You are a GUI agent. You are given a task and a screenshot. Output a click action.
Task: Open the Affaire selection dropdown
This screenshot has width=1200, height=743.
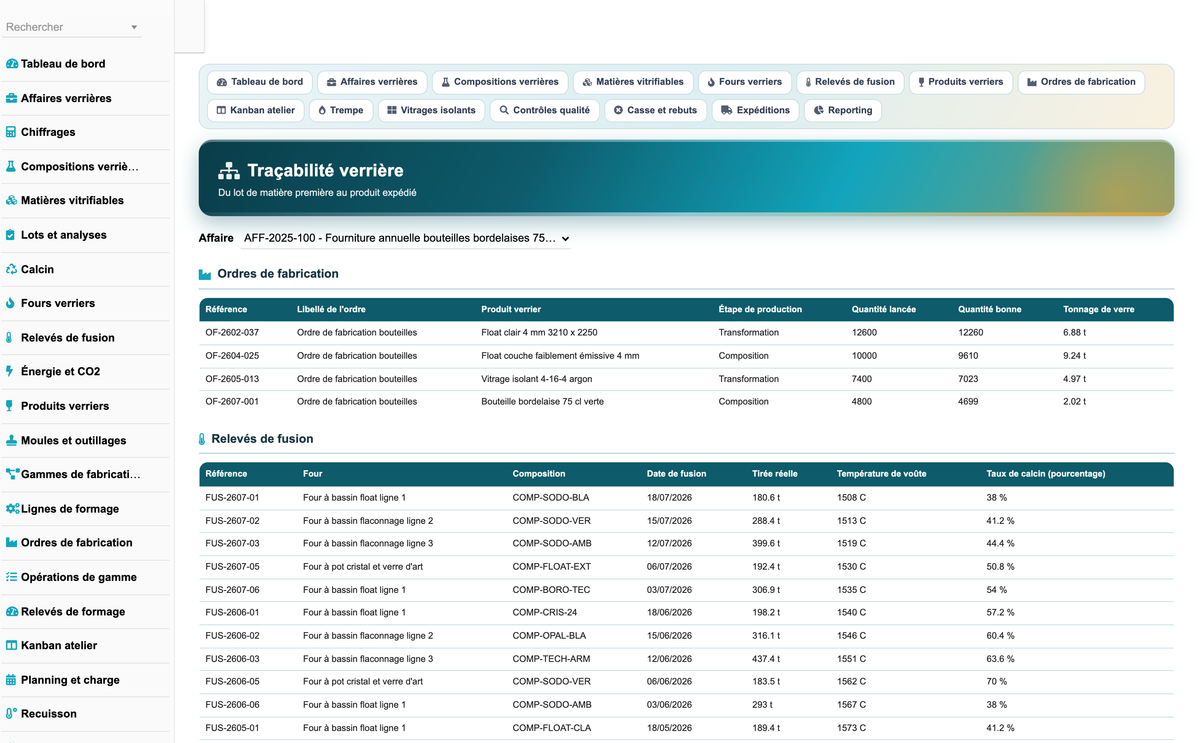[407, 239]
